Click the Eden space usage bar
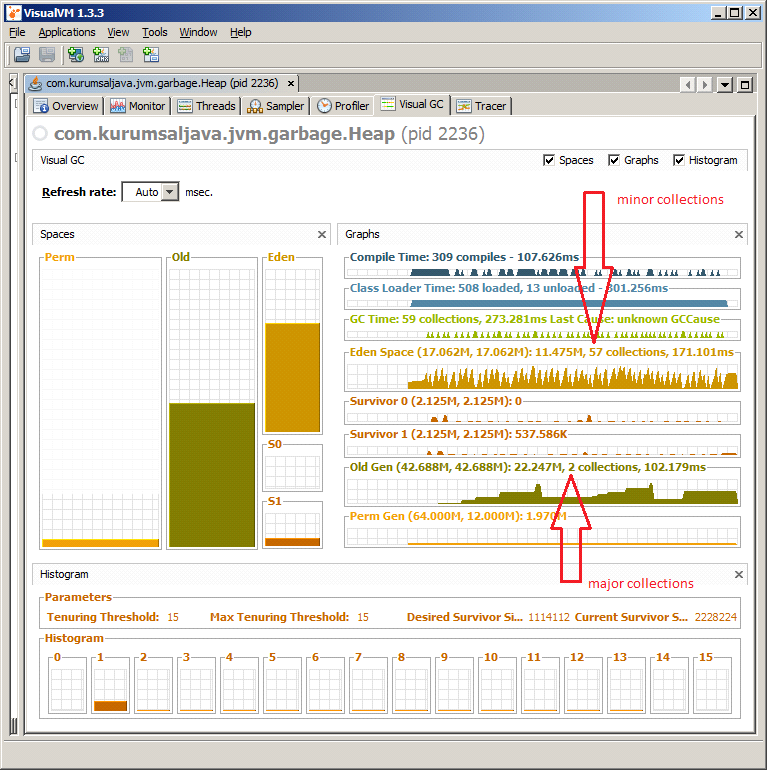 coord(293,377)
